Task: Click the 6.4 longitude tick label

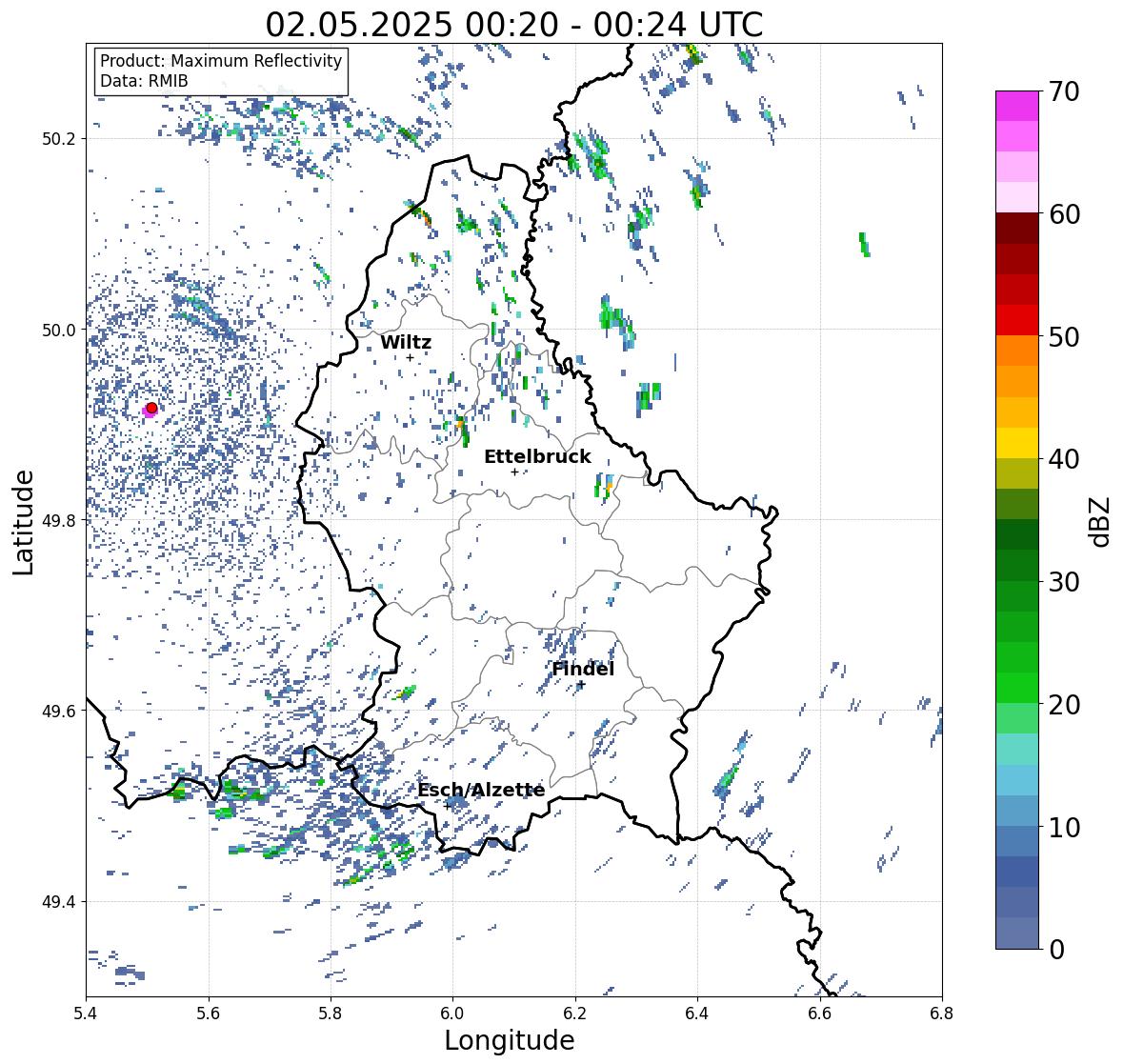Action: (697, 1013)
